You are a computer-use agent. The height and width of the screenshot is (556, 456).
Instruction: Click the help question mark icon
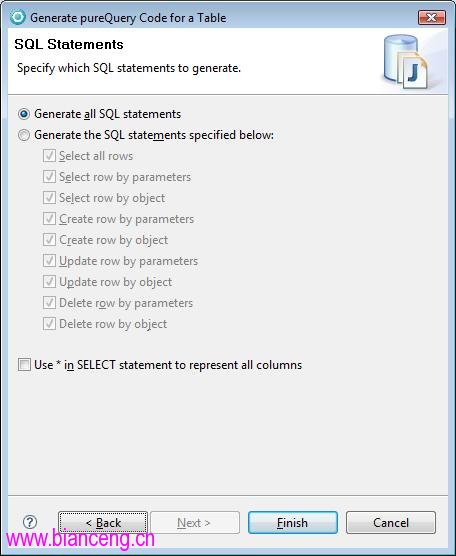30,522
